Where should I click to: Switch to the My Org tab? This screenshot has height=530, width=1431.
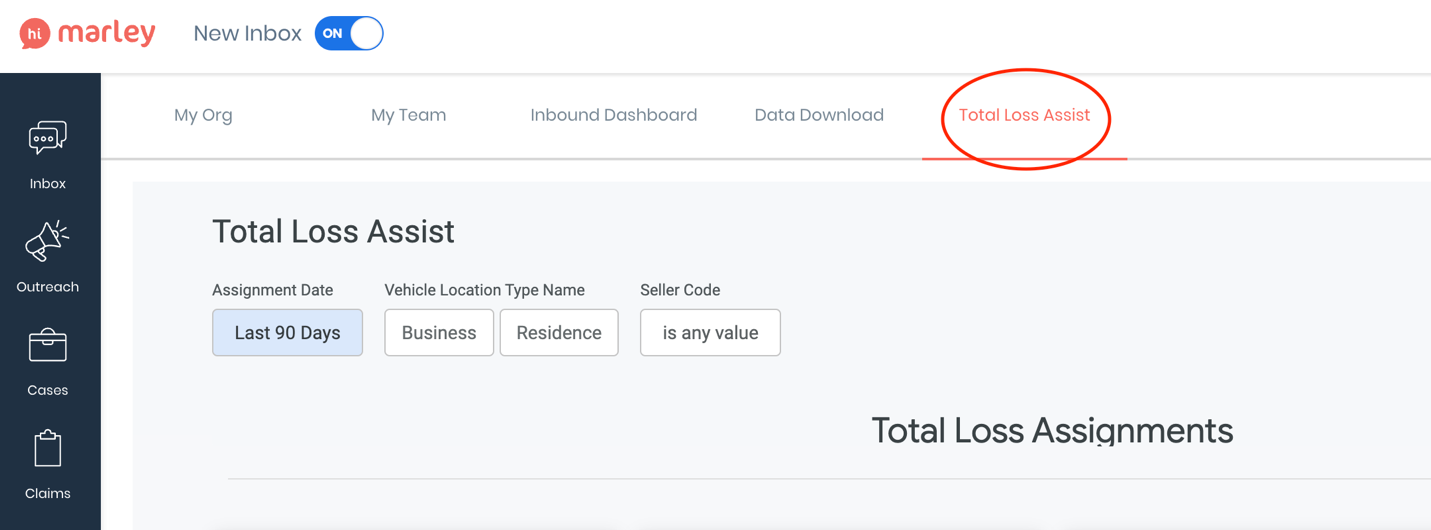tap(203, 115)
